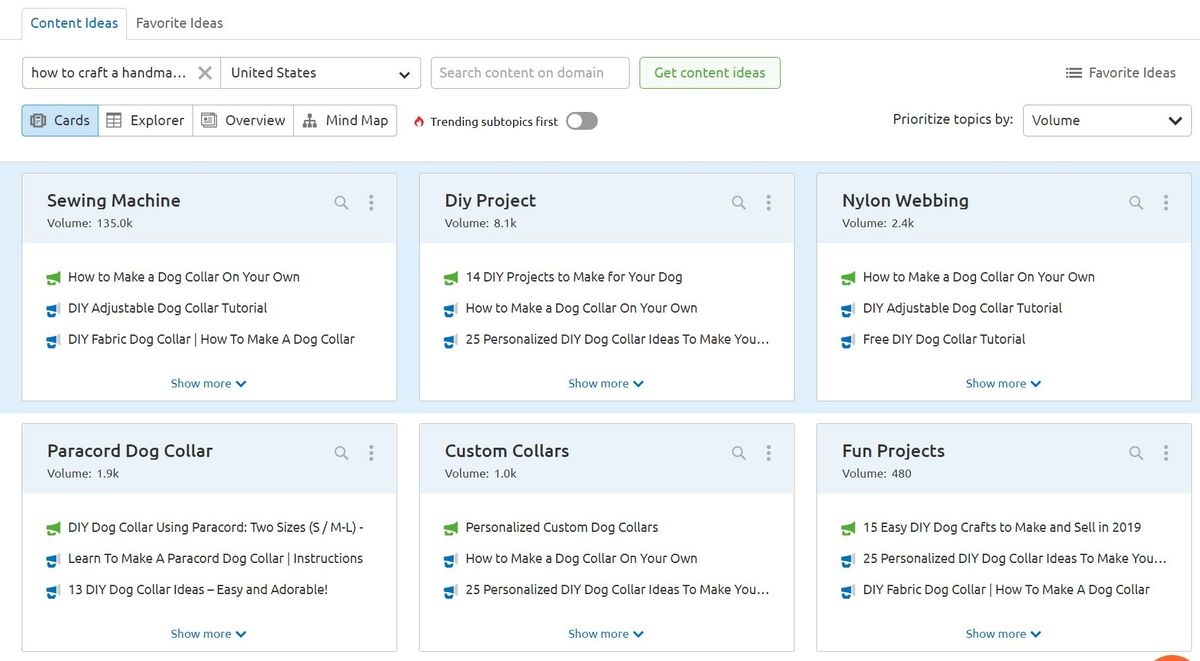
Task: Open the Sewing Machine card options menu
Action: (371, 202)
